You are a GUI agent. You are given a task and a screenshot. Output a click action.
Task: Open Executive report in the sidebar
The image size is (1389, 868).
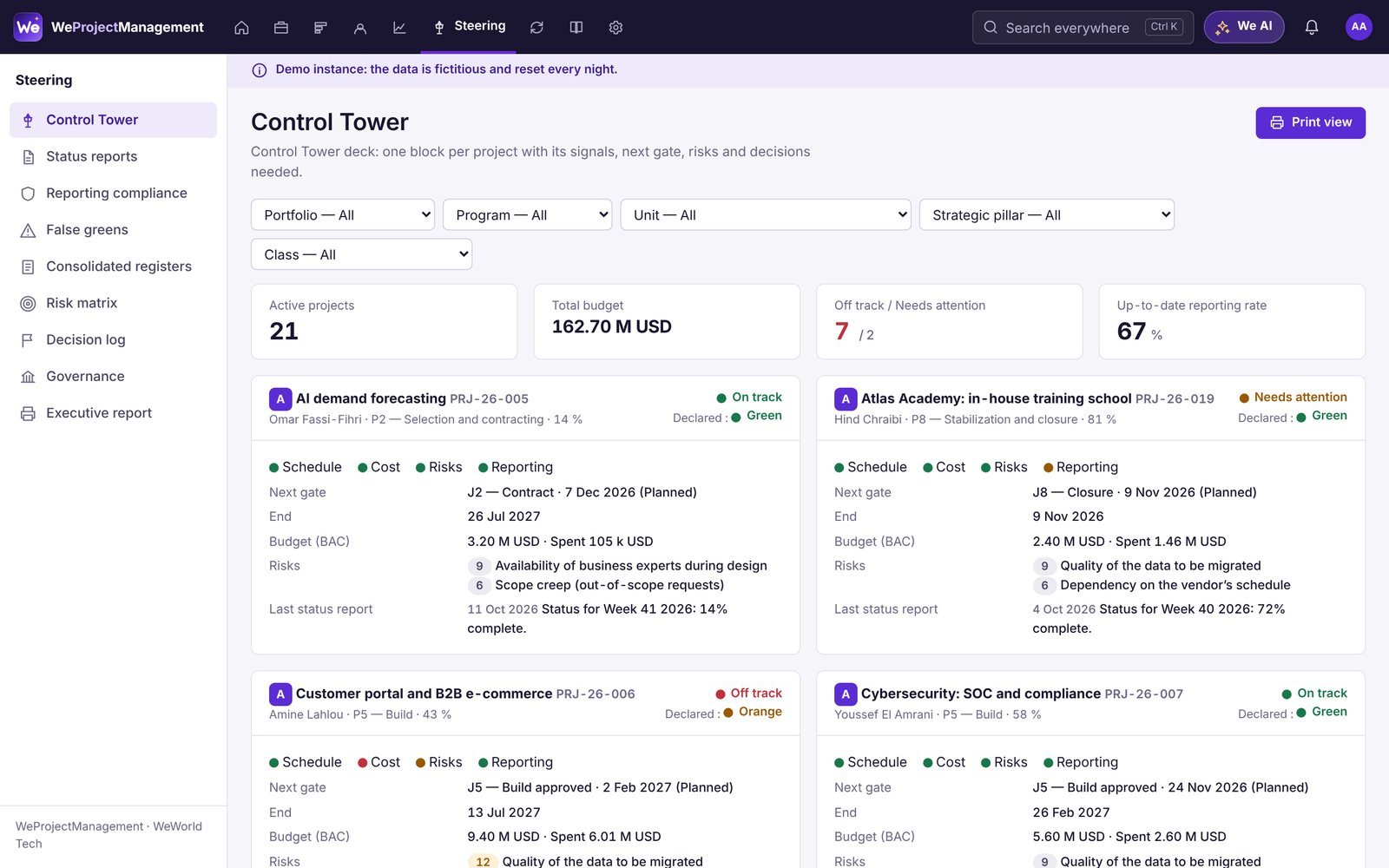(114, 413)
